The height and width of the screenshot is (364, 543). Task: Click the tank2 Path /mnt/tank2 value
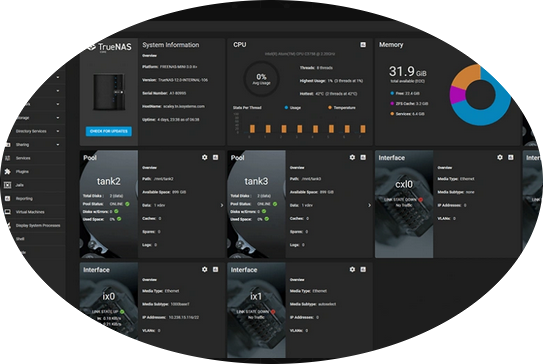[x=164, y=179]
